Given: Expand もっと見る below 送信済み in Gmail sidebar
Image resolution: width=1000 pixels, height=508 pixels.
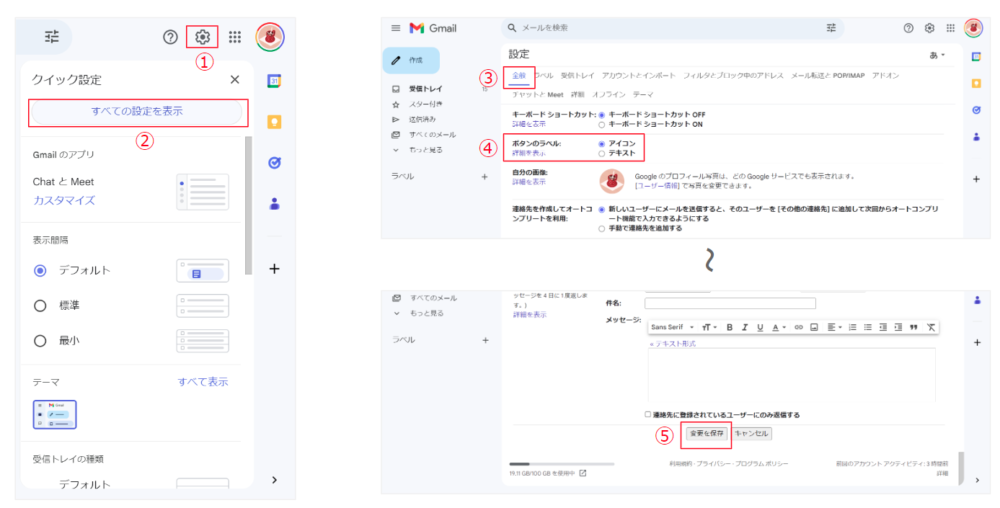Looking at the screenshot, I should tap(419, 150).
